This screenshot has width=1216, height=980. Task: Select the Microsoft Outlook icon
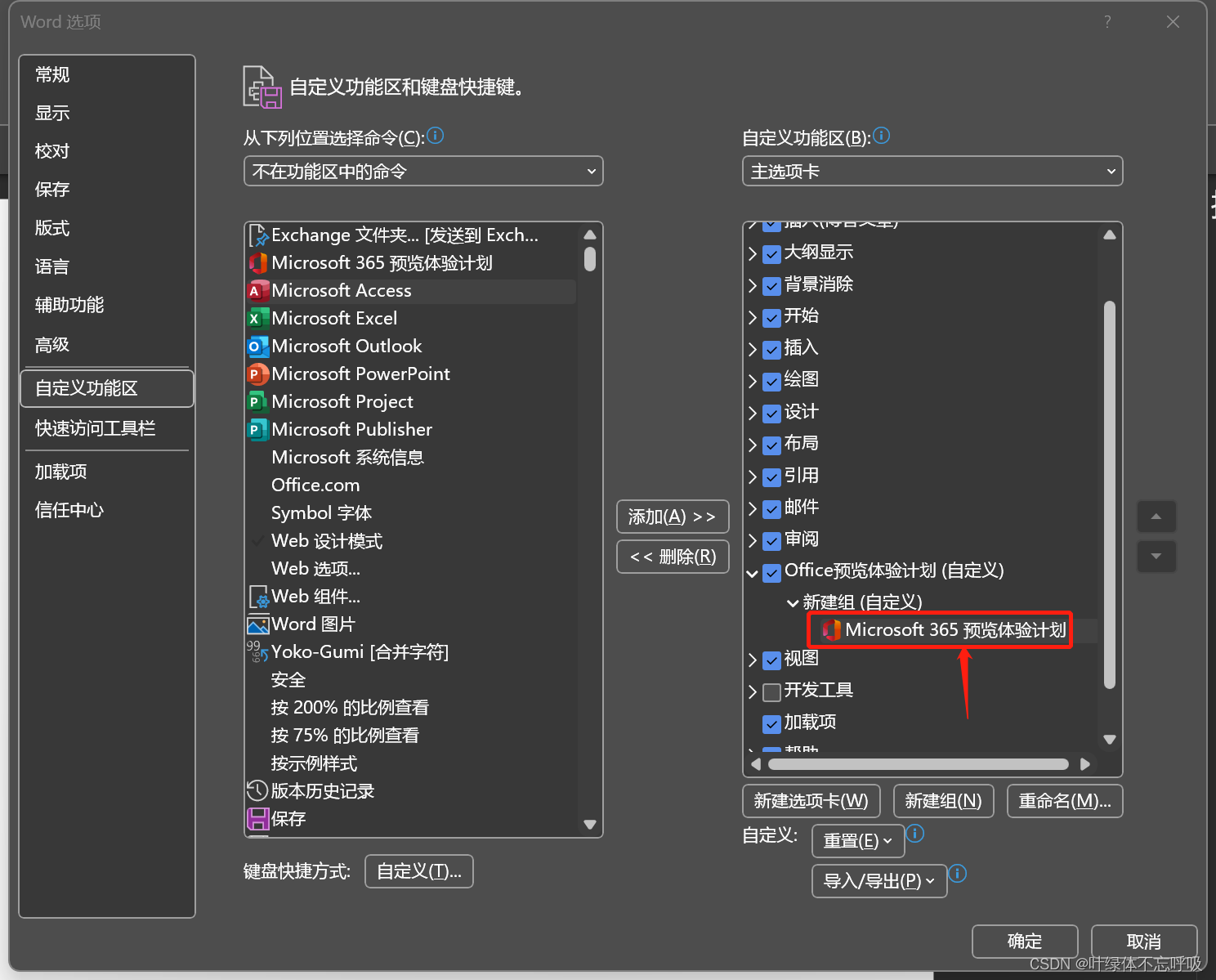tap(257, 347)
